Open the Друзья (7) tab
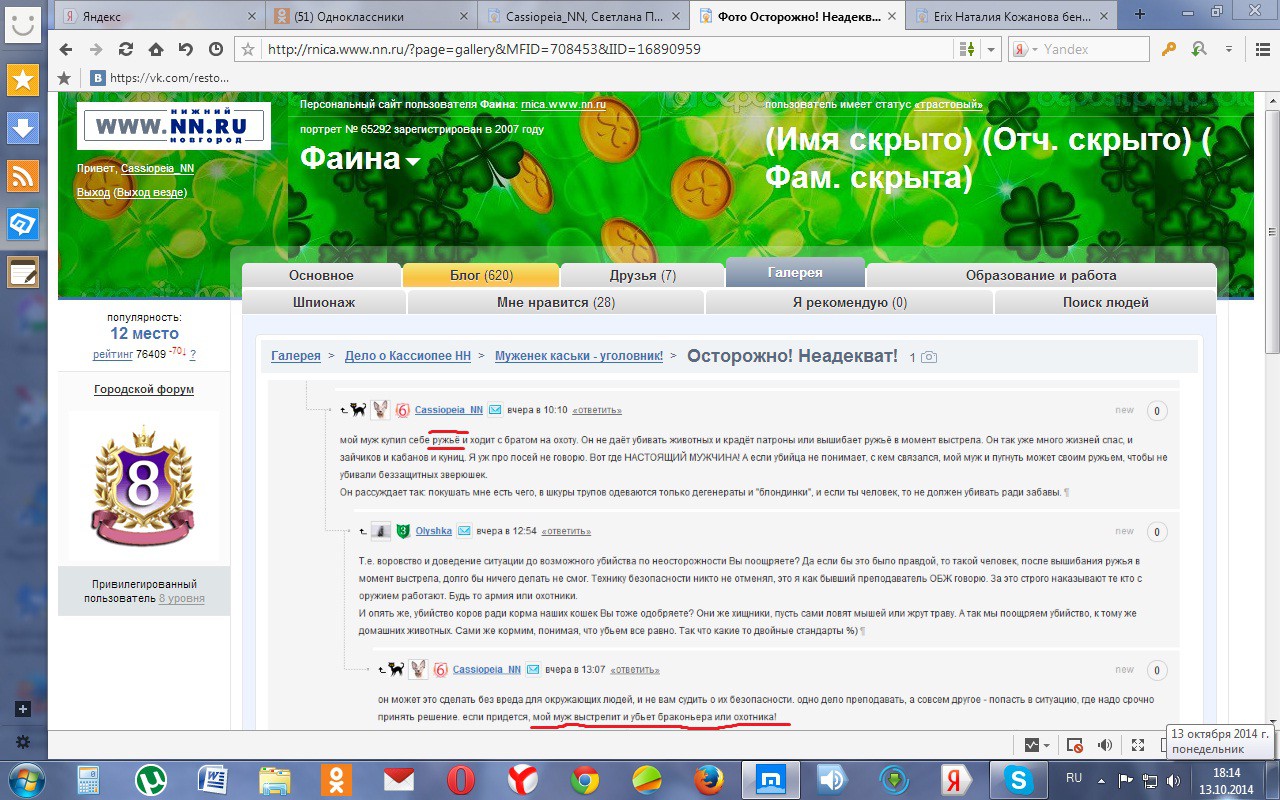The width and height of the screenshot is (1280, 800). [x=643, y=275]
